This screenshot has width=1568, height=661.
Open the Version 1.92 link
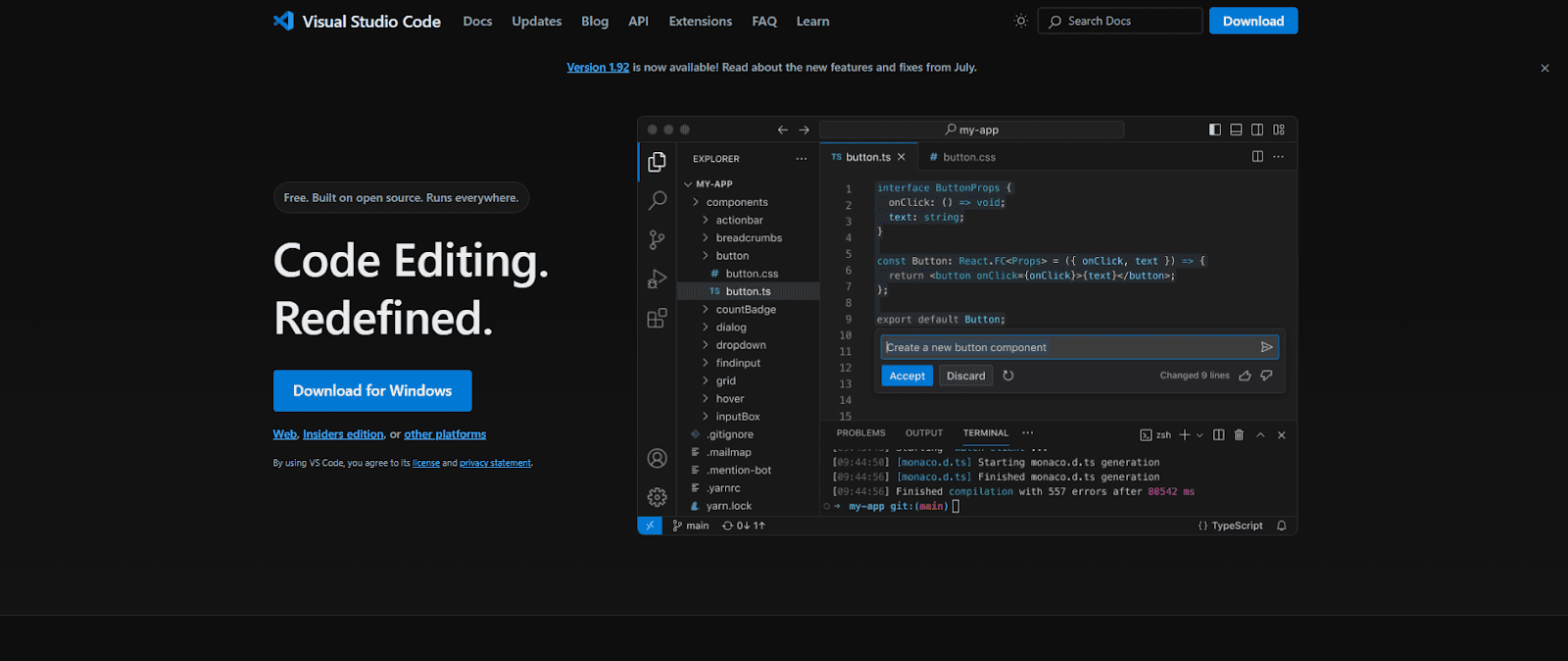click(x=598, y=68)
